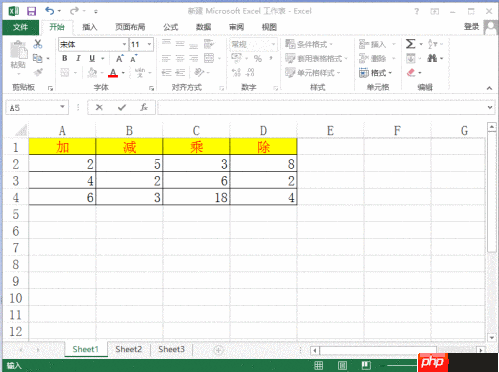Switch to the 公式 Formulas tab

[171, 27]
